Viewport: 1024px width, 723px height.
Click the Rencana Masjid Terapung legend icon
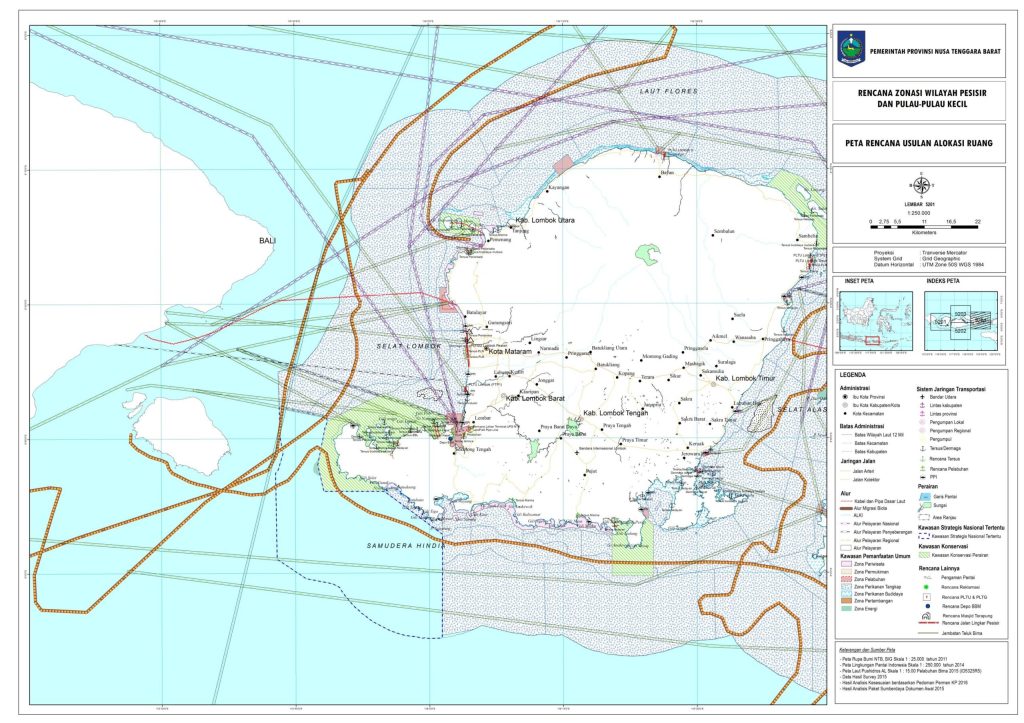pyautogui.click(x=925, y=617)
